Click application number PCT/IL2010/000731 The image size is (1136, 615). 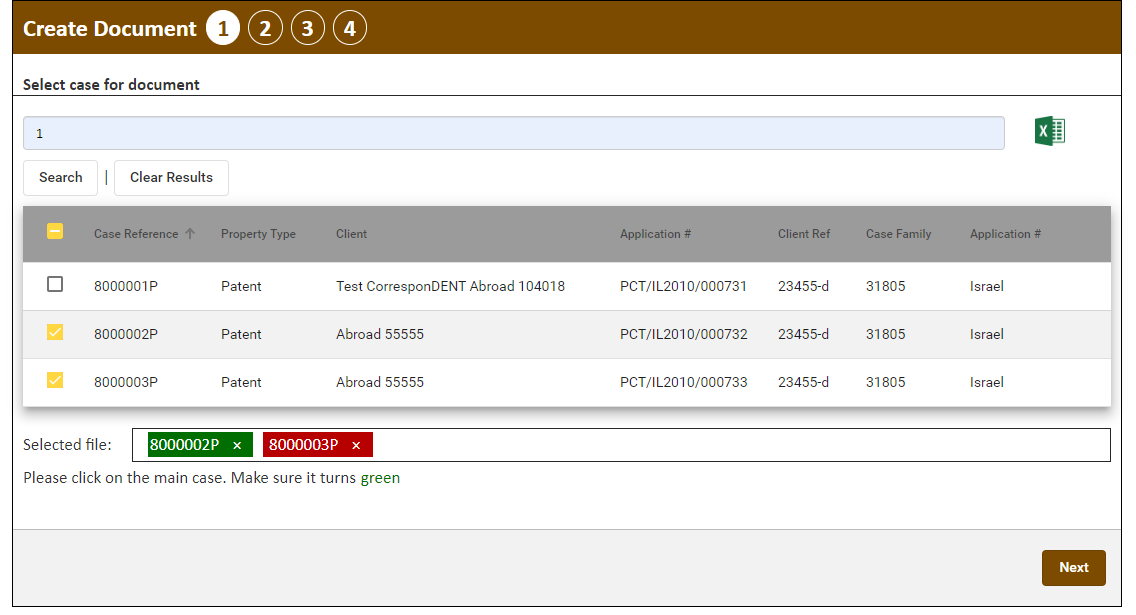(683, 286)
